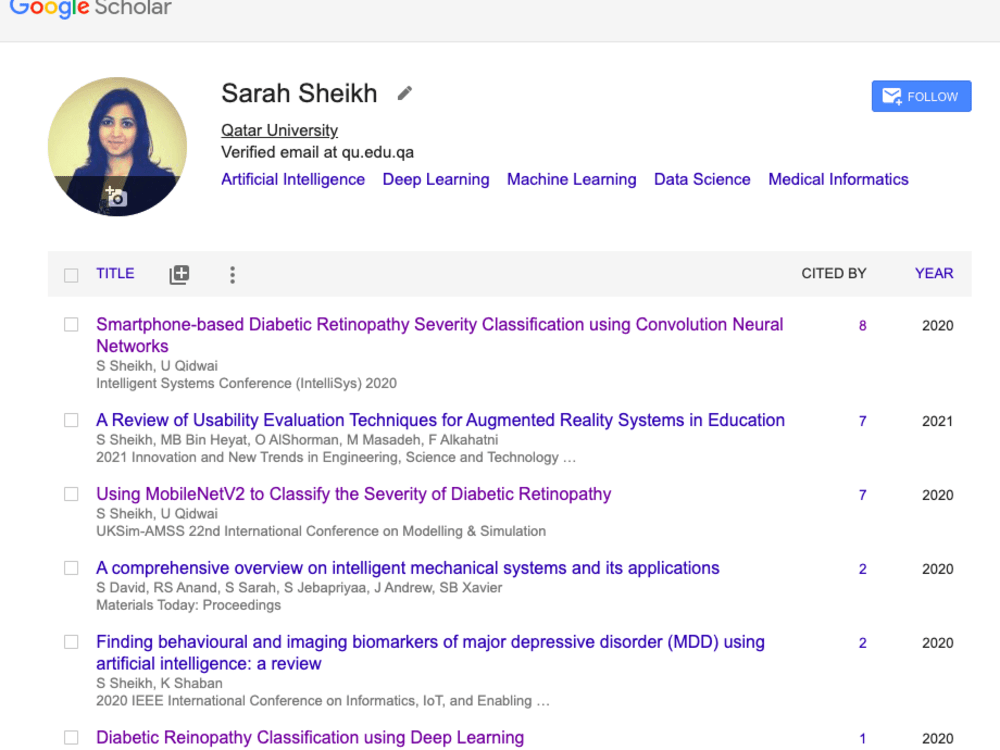Check the box for Using MobileNetV2 paper

pos(71,494)
